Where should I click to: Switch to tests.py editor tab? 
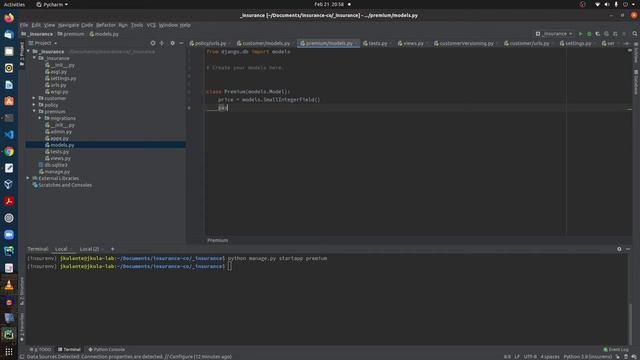[377, 43]
